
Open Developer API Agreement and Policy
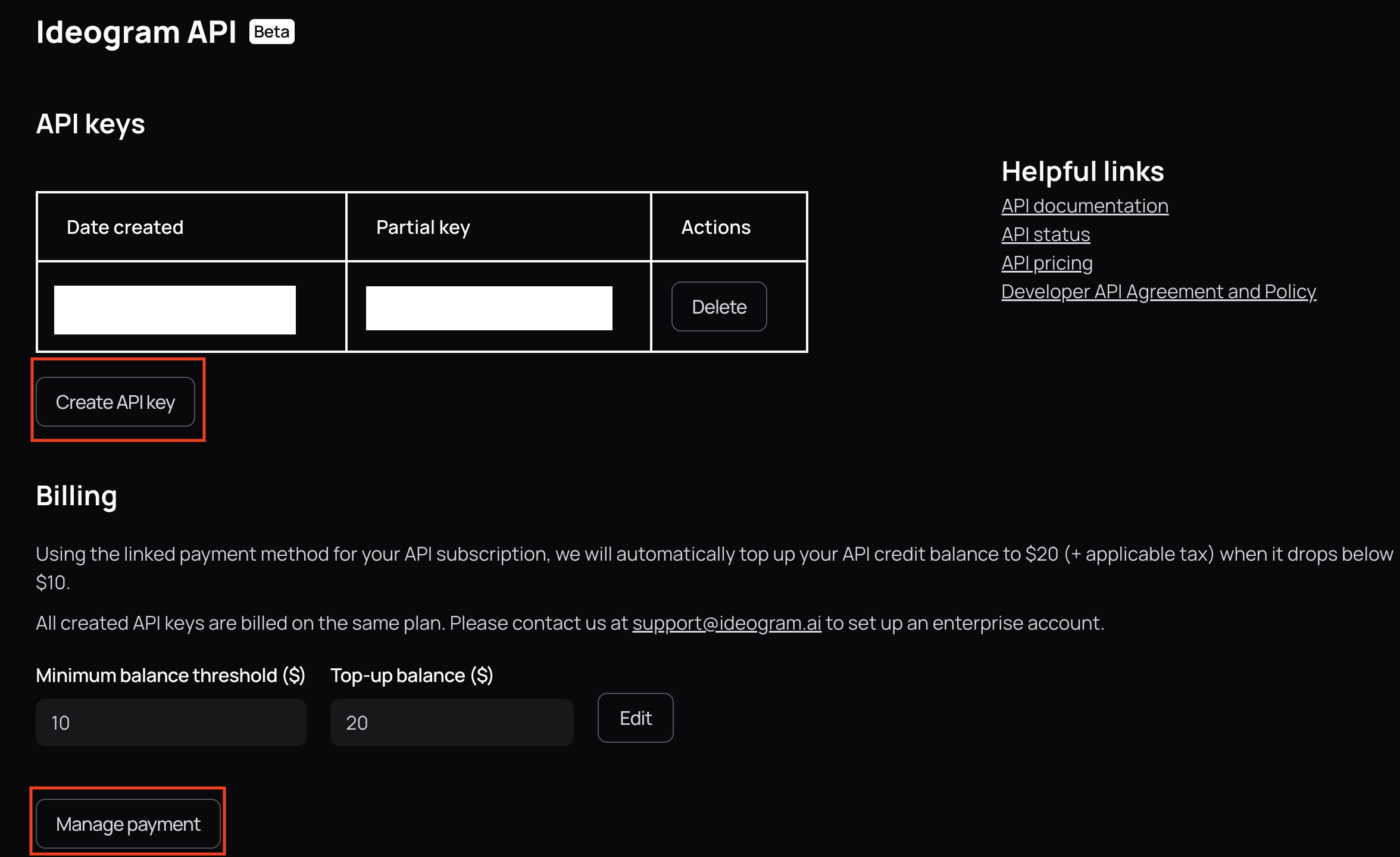[1158, 292]
